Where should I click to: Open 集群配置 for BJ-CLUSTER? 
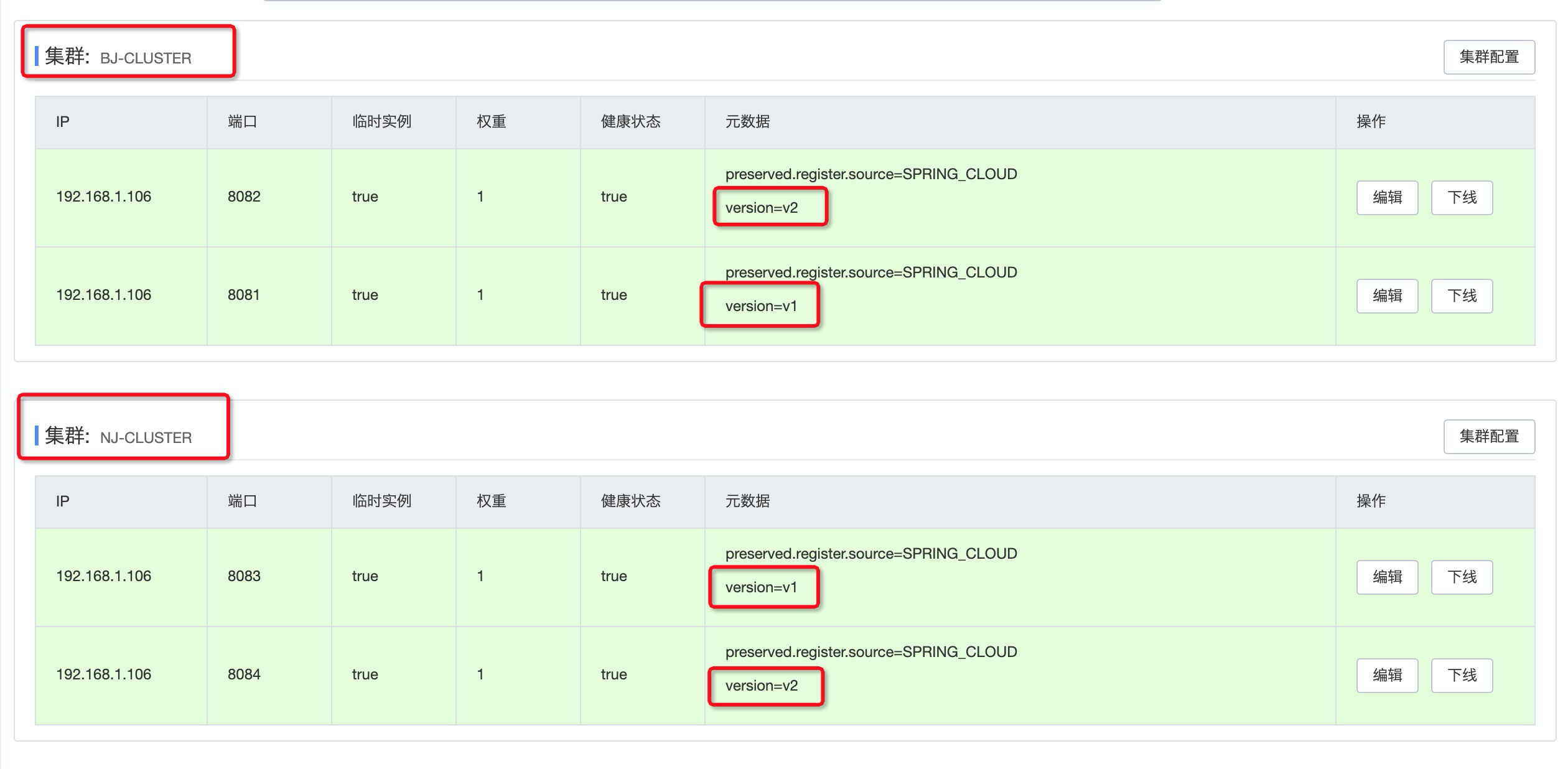point(1489,57)
